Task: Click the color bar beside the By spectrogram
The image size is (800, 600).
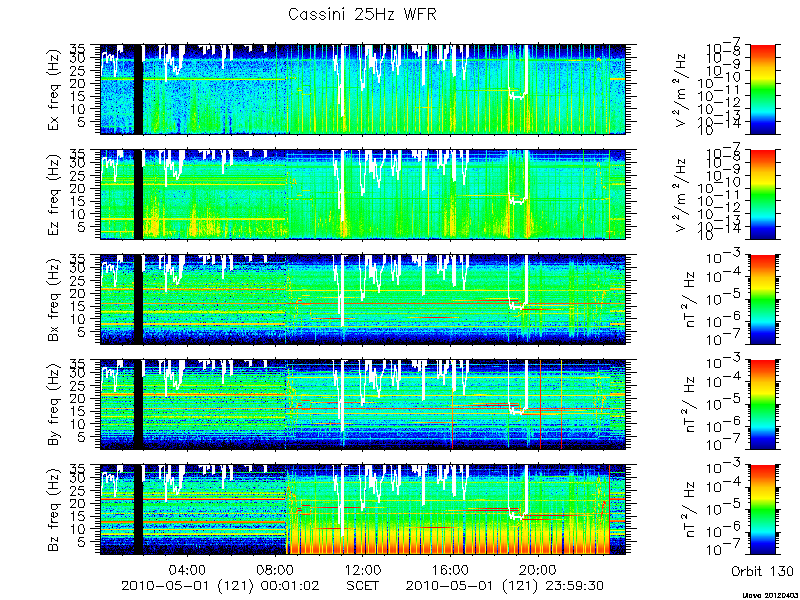Action: point(762,405)
